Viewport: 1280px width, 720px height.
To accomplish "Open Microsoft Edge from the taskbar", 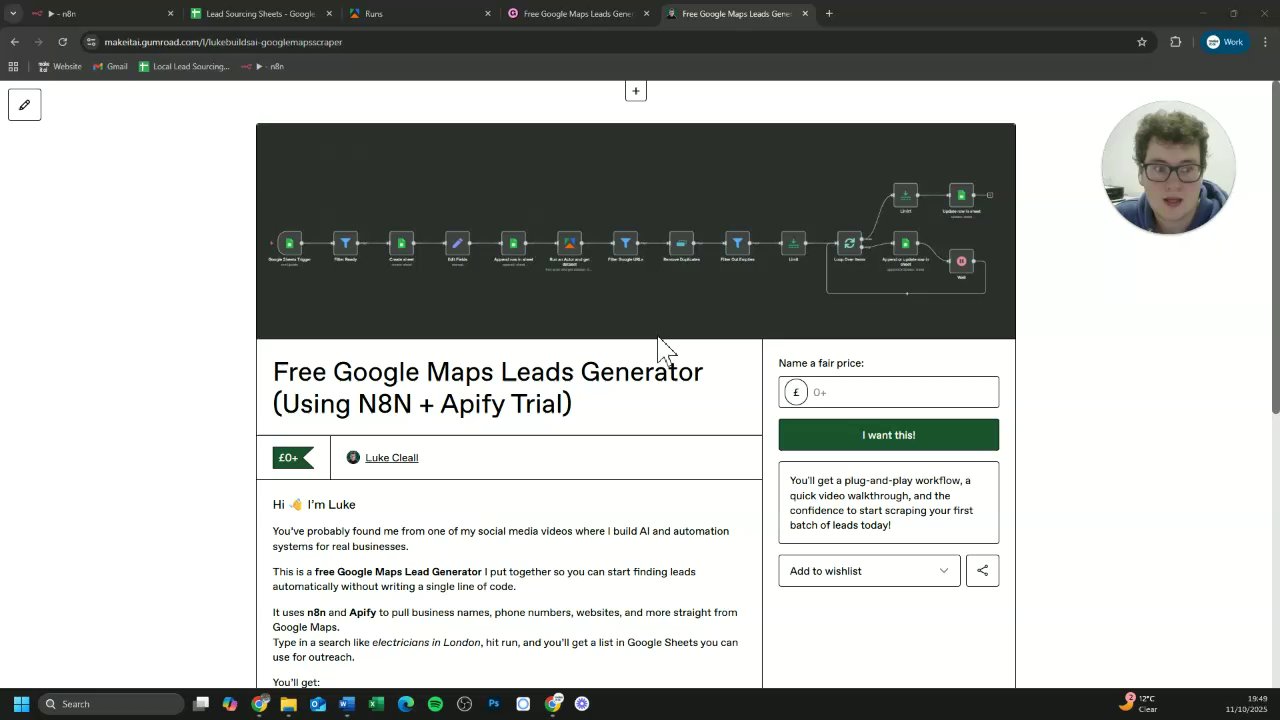I will click(x=406, y=704).
